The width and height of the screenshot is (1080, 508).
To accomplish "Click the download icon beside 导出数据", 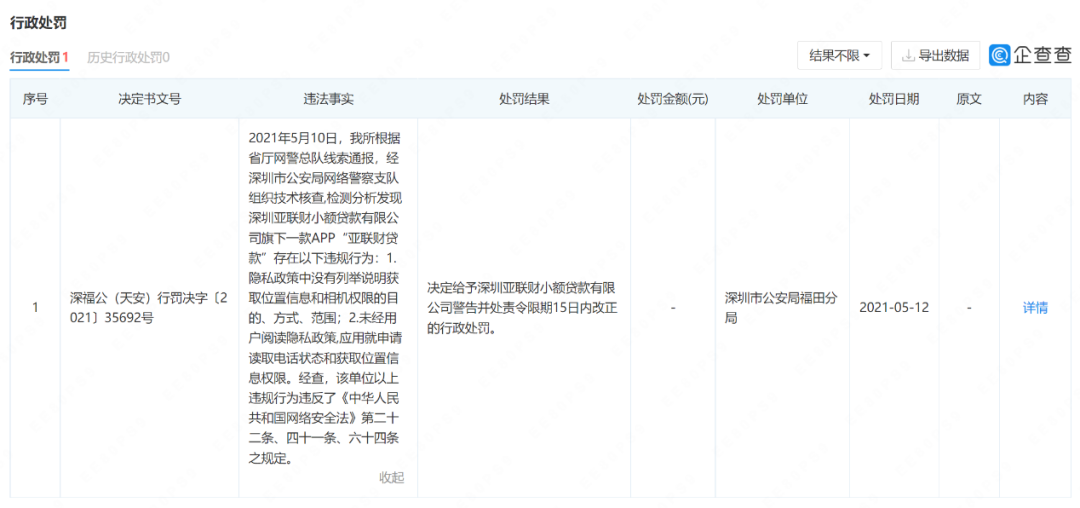I will coord(908,56).
